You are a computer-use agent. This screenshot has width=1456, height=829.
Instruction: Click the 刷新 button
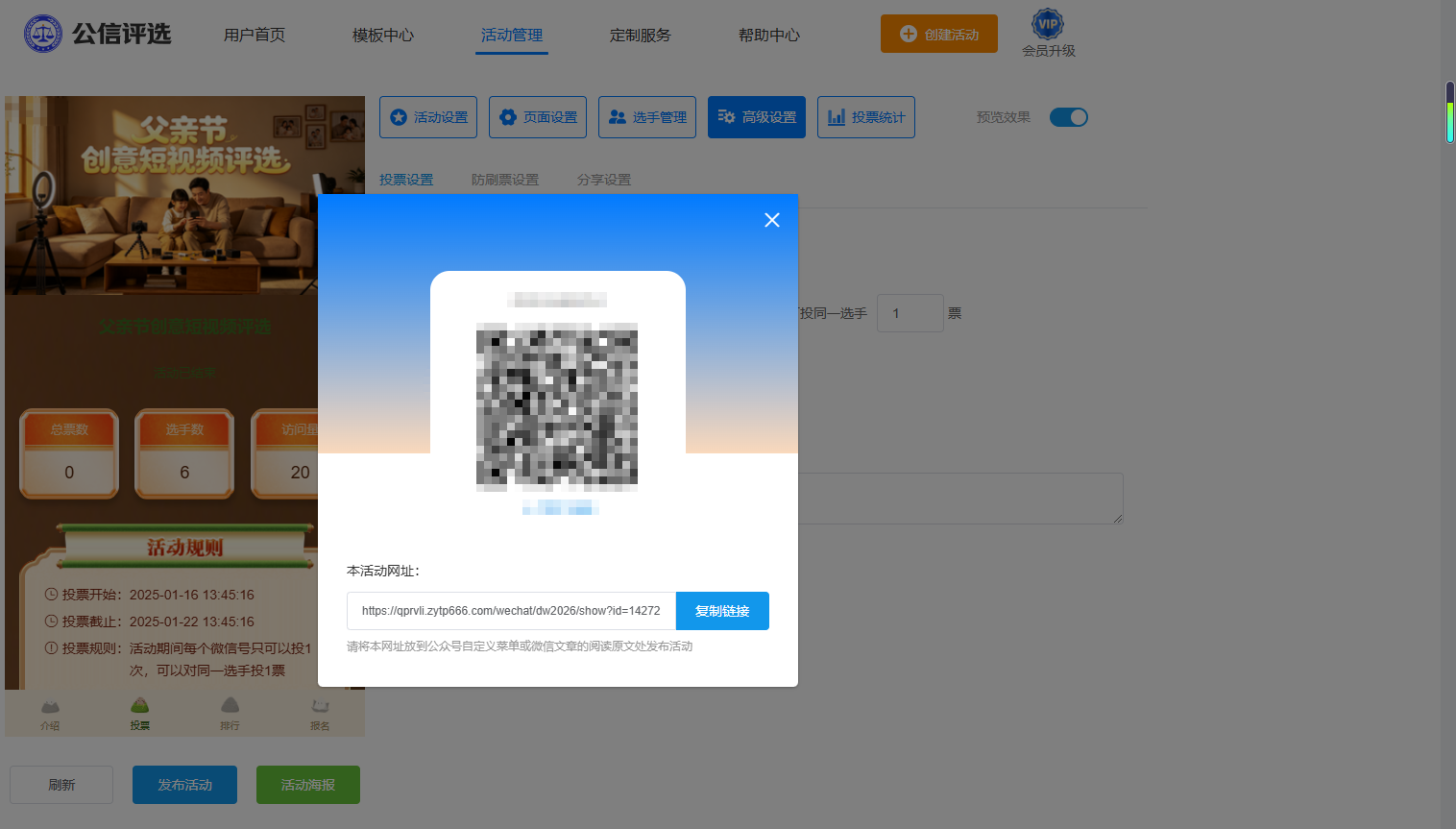click(x=61, y=785)
